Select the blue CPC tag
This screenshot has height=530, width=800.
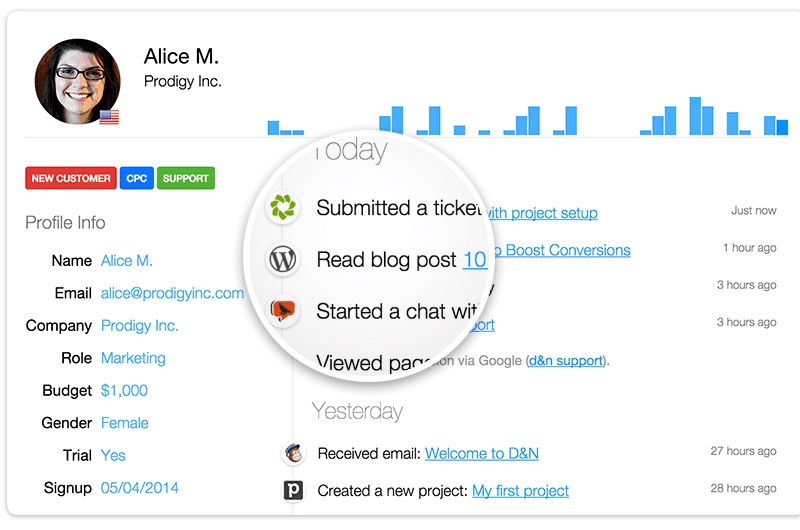[x=136, y=179]
